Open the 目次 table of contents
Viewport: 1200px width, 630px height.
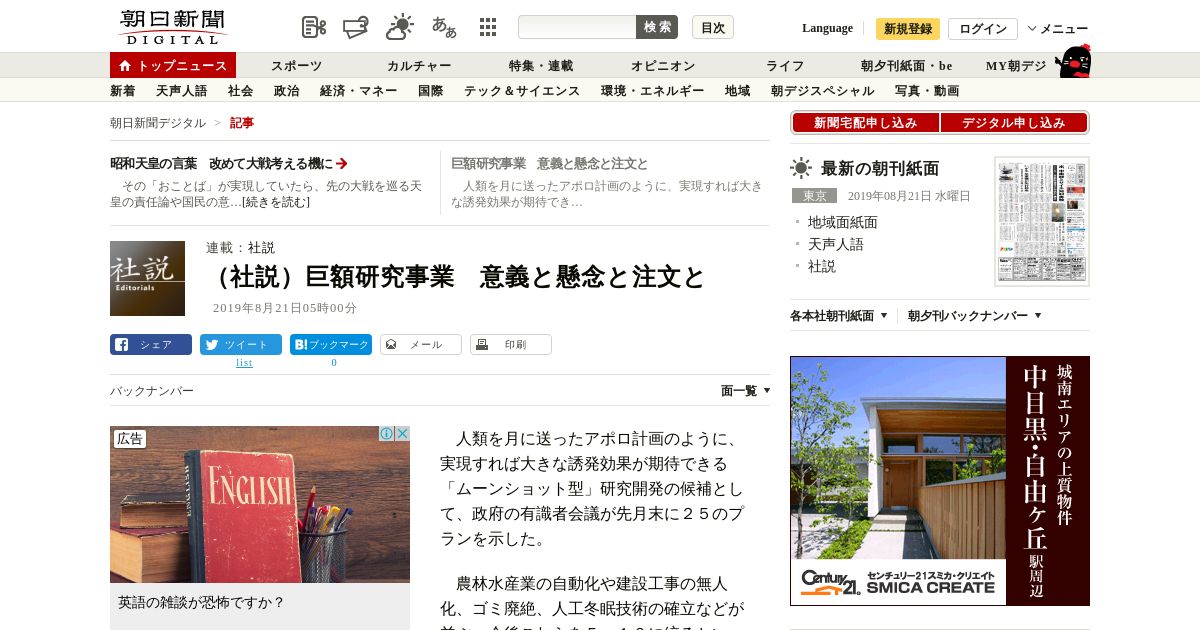pos(713,27)
